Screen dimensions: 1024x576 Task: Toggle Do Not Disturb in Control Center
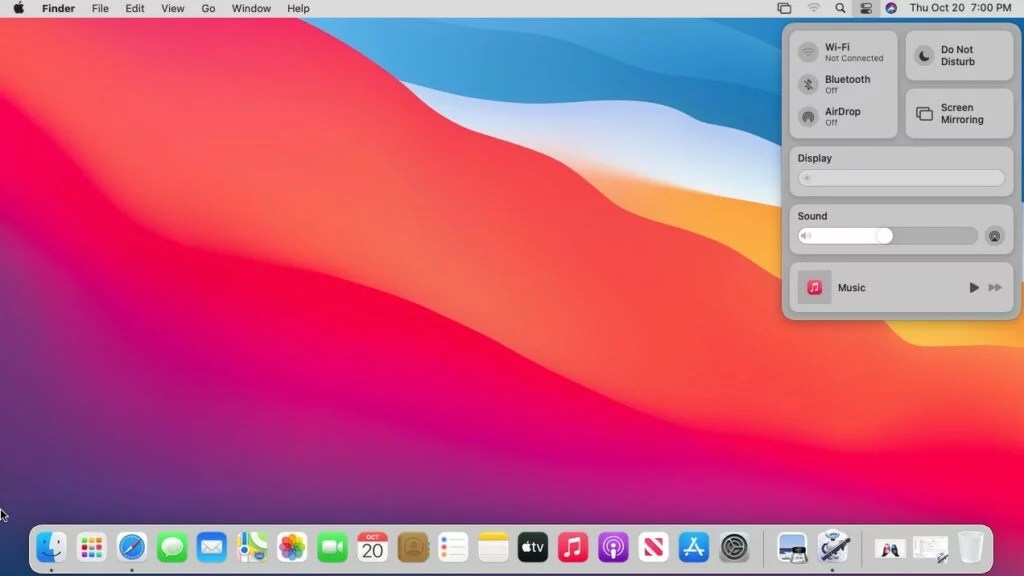[957, 55]
